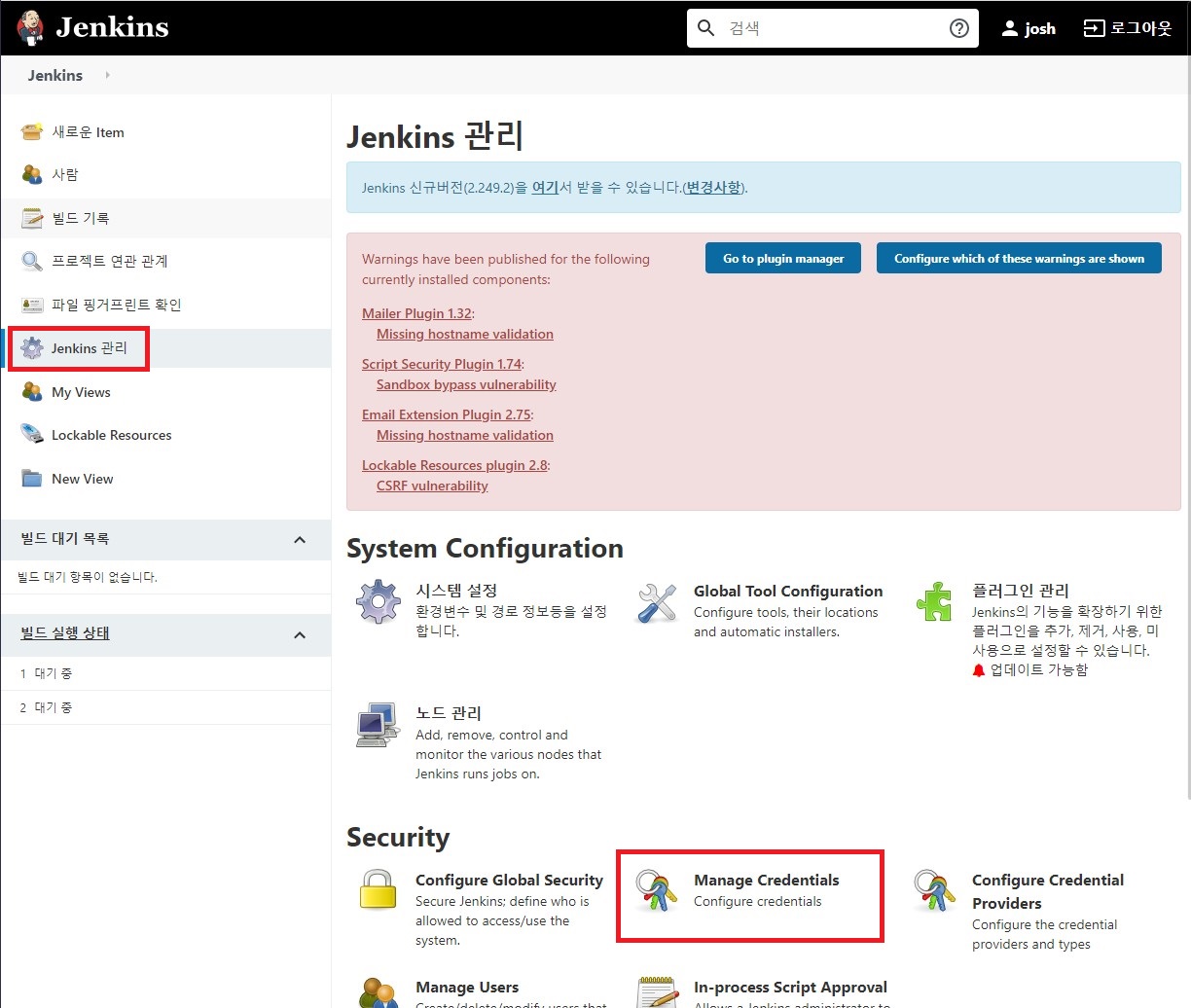The width and height of the screenshot is (1191, 1008).
Task: Click executor row '1 대기 중'
Action: coord(165,673)
